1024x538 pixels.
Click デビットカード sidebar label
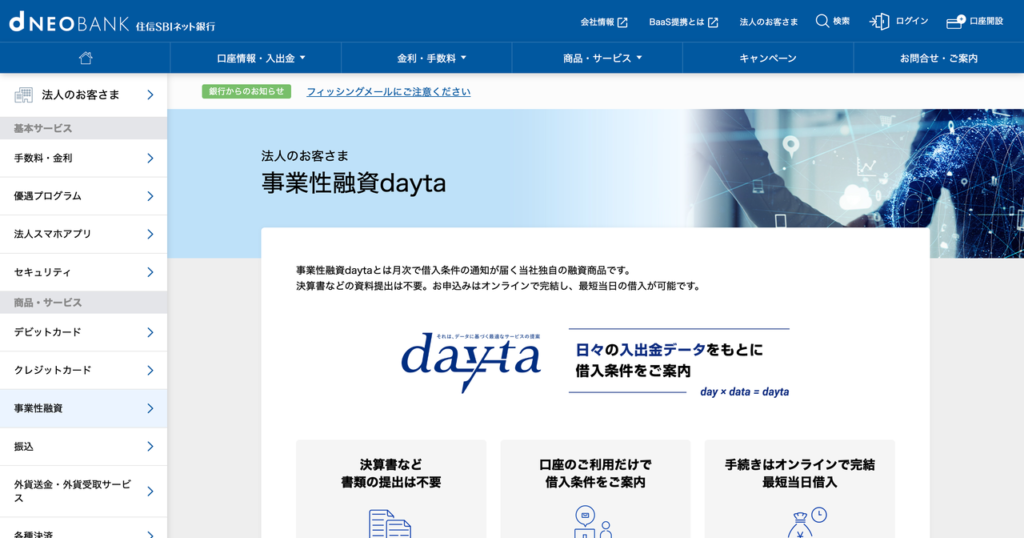pos(48,332)
